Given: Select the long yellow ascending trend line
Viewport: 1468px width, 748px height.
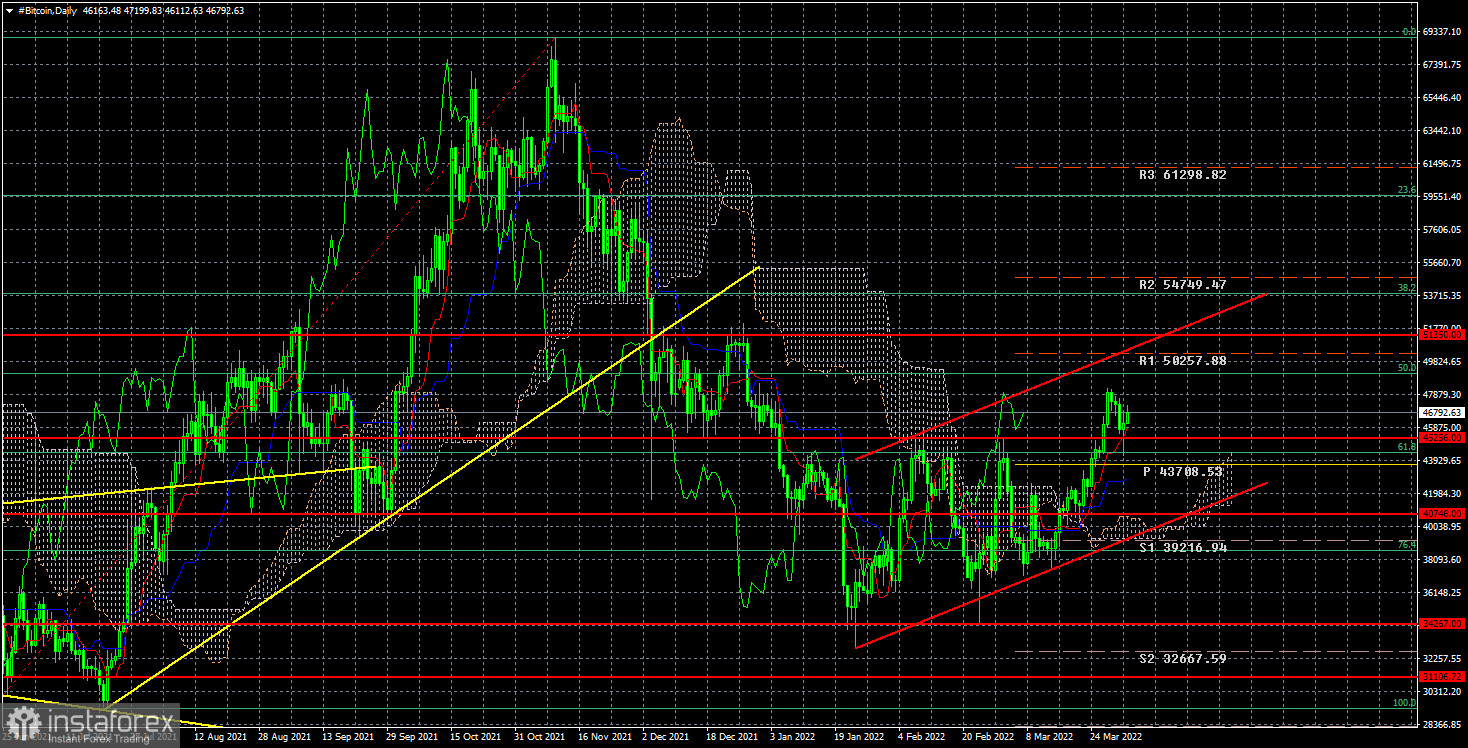Looking at the screenshot, I should click(x=430, y=489).
